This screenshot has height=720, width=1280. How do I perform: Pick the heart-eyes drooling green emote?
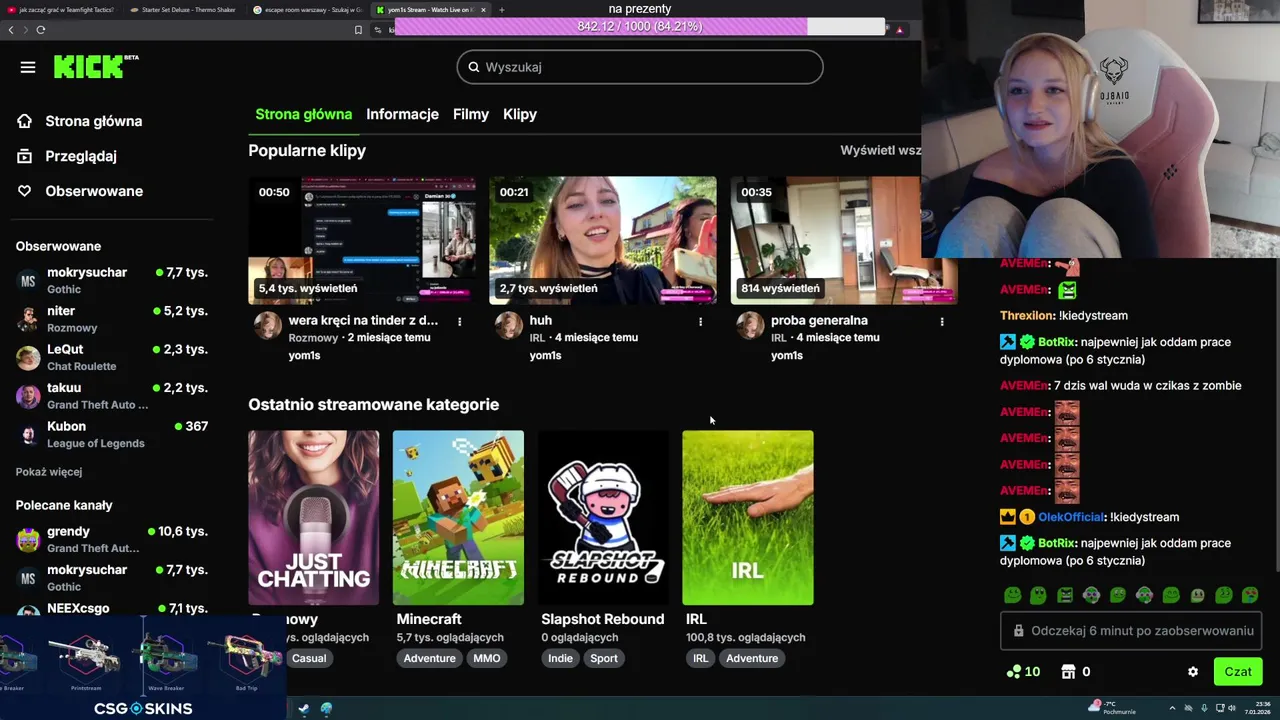[1250, 596]
